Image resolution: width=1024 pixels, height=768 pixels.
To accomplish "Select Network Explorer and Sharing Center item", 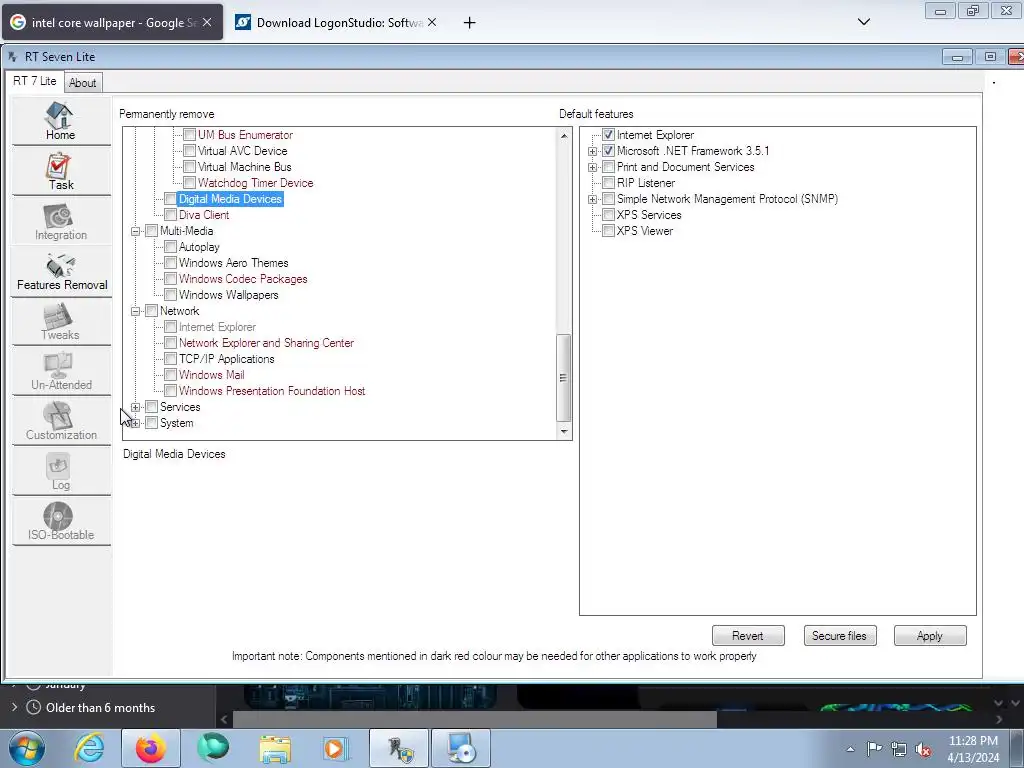I will (266, 343).
